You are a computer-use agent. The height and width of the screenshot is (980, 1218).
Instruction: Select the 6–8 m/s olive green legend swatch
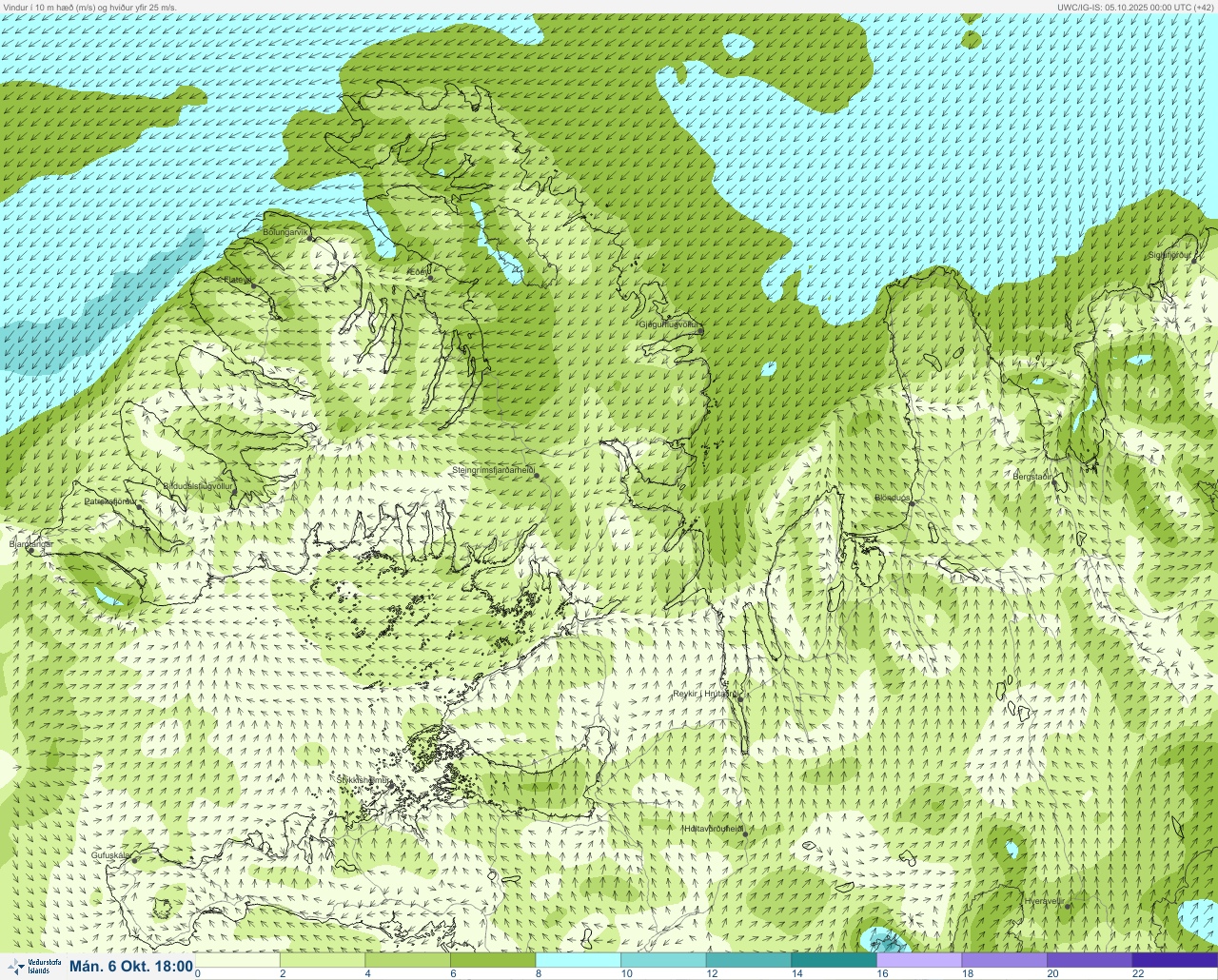pos(493,960)
